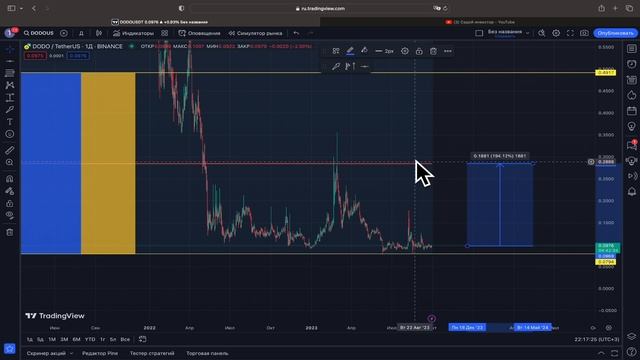
Task: Select the 1г date range tab
Action: [102, 339]
